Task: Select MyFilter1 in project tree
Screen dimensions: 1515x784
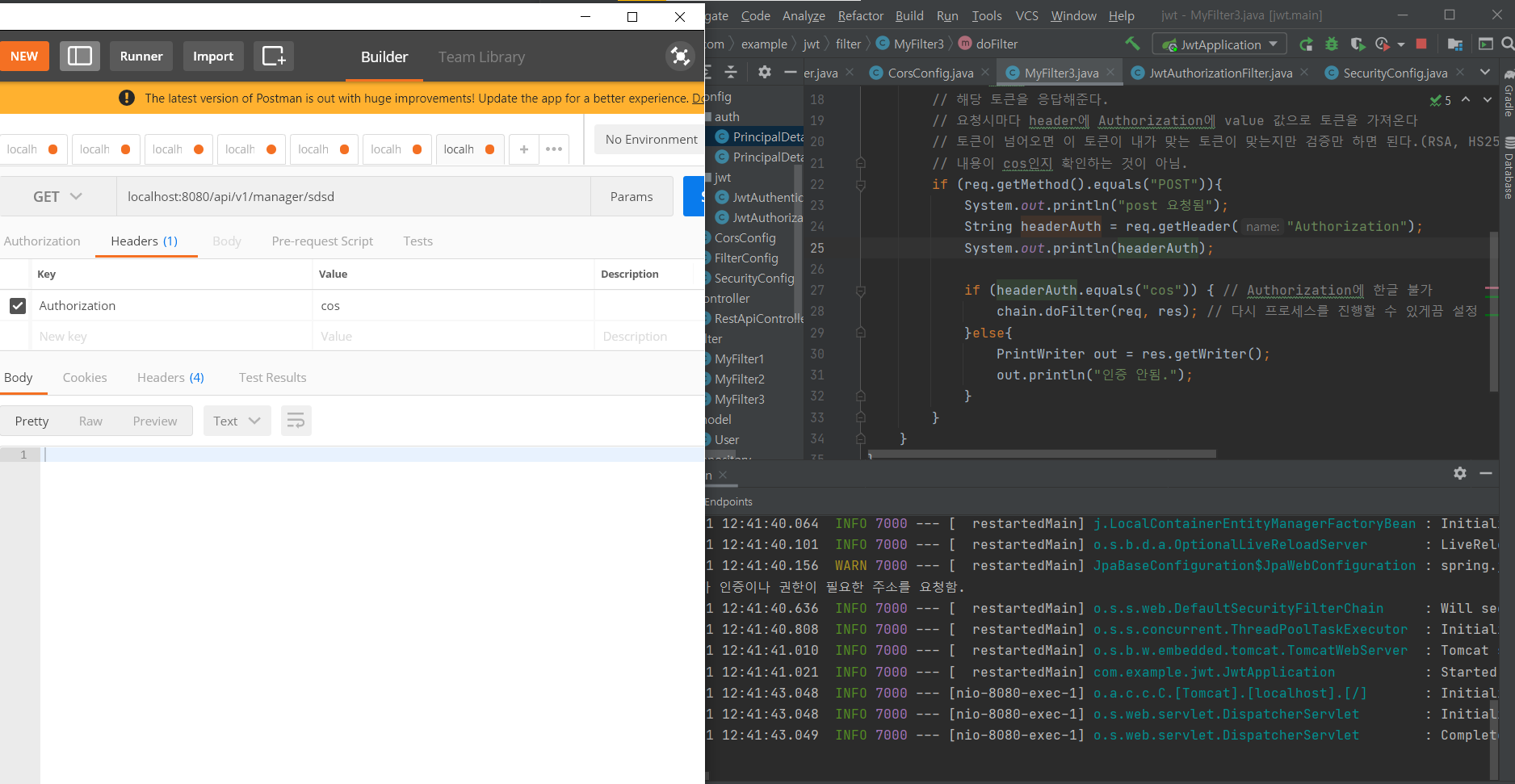Action: (739, 359)
